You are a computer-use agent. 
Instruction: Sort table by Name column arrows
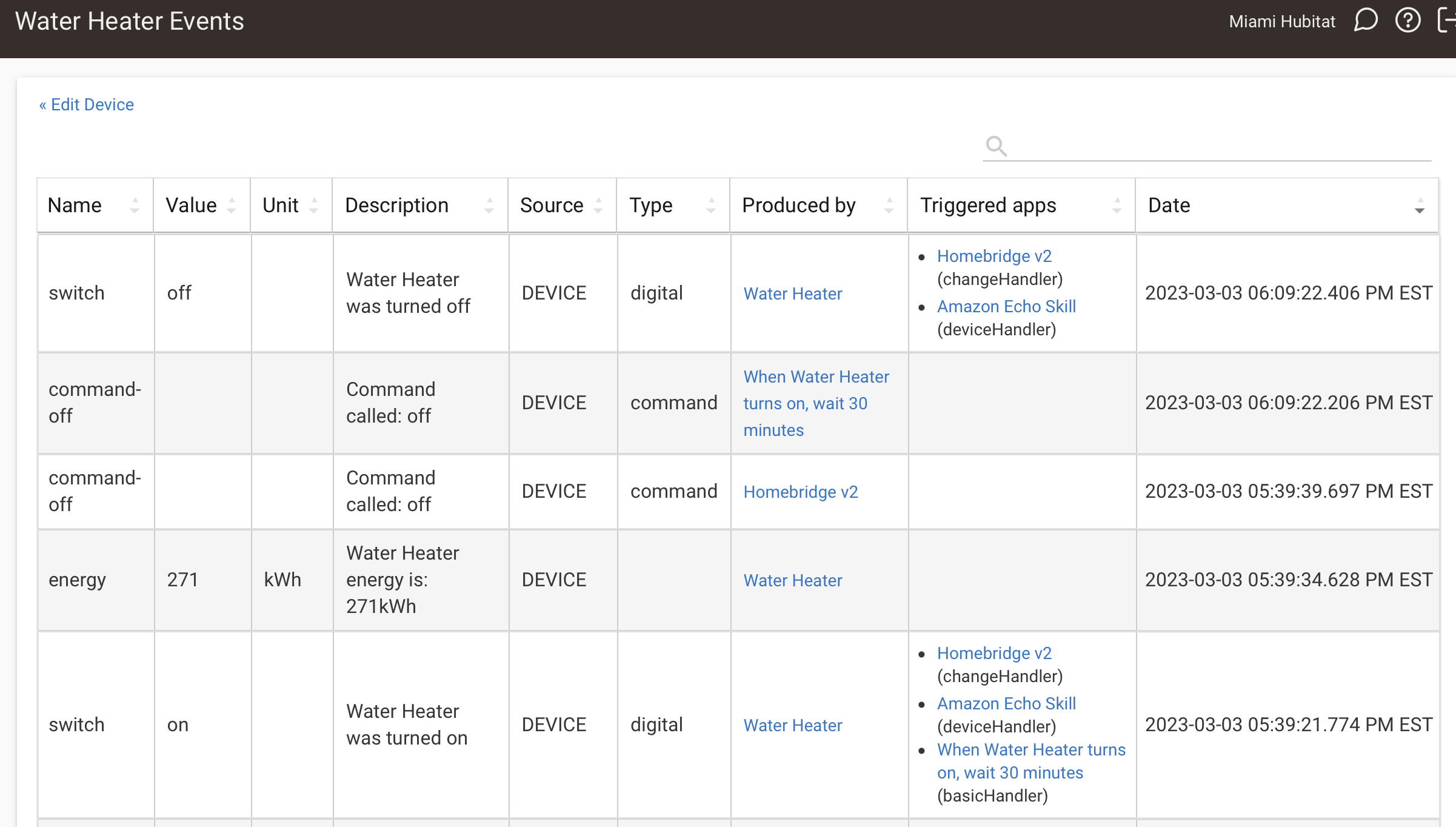pyautogui.click(x=135, y=206)
